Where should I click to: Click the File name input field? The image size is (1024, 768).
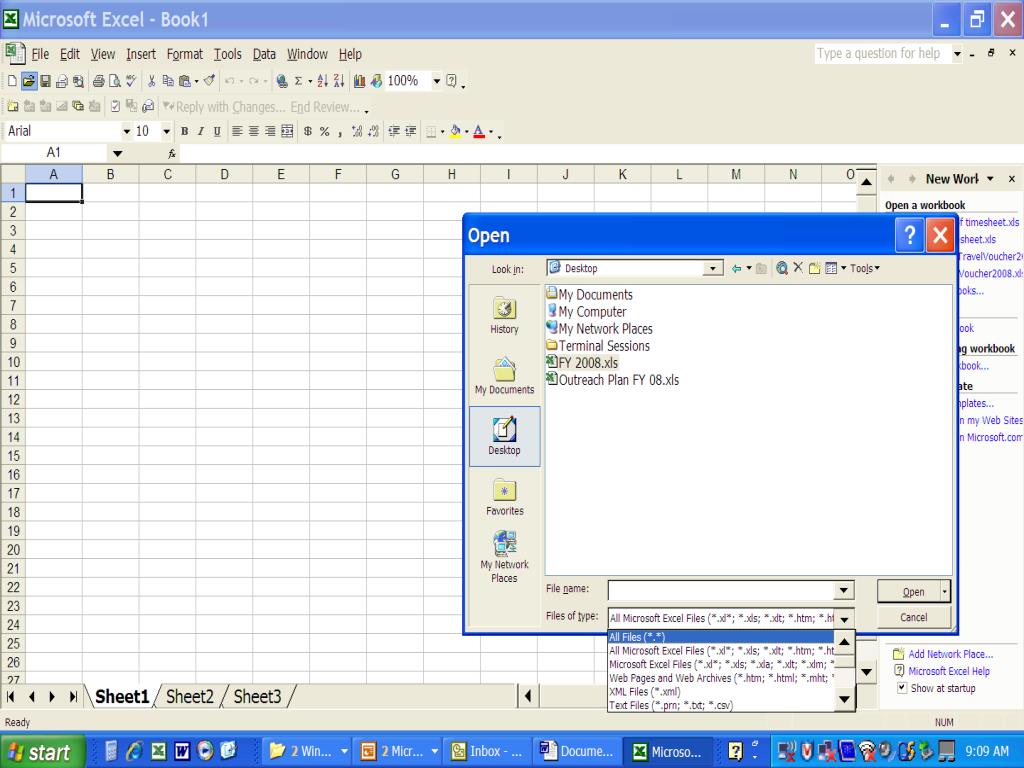click(722, 590)
